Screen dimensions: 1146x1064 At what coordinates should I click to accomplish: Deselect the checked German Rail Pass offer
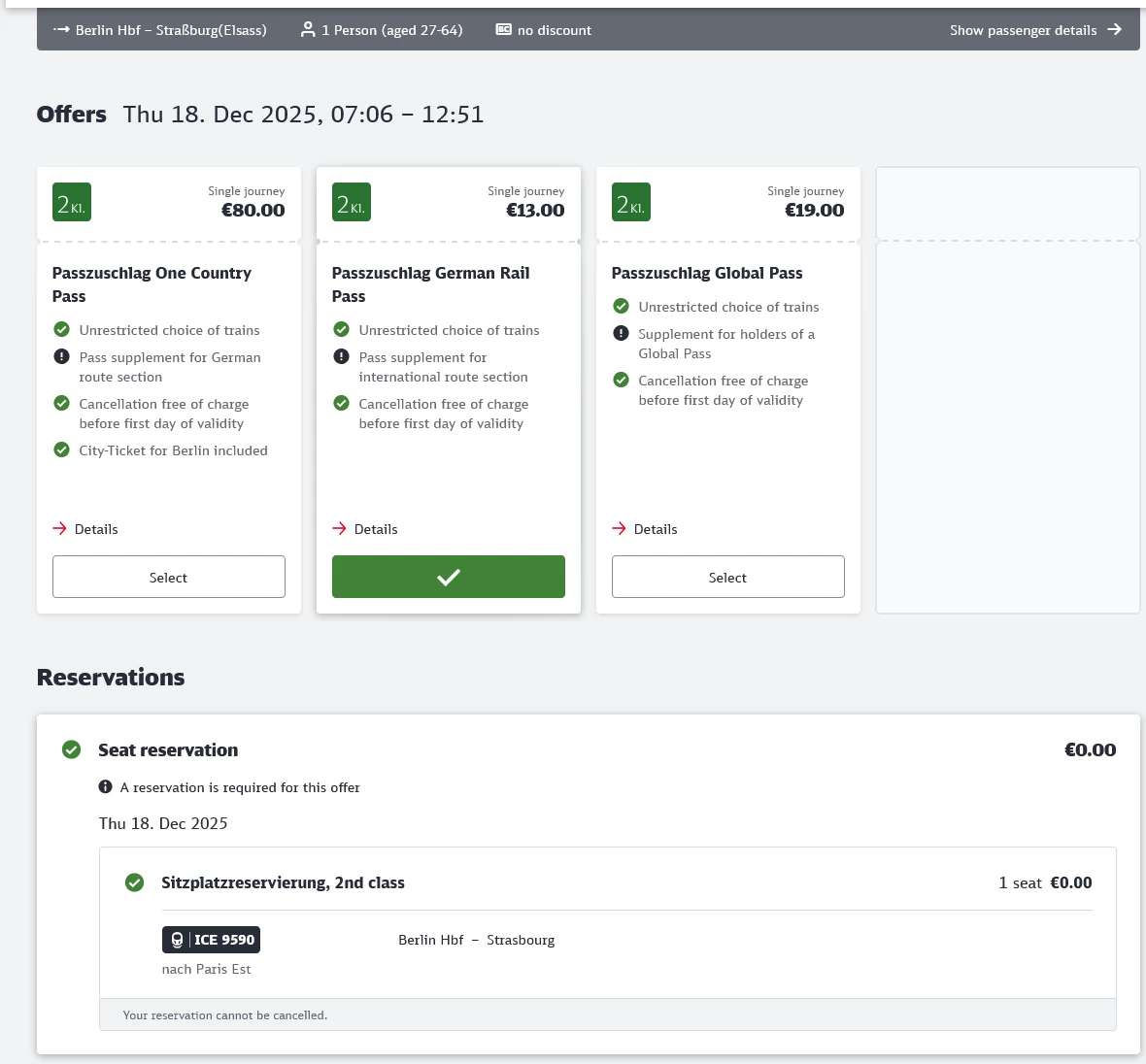pos(448,577)
